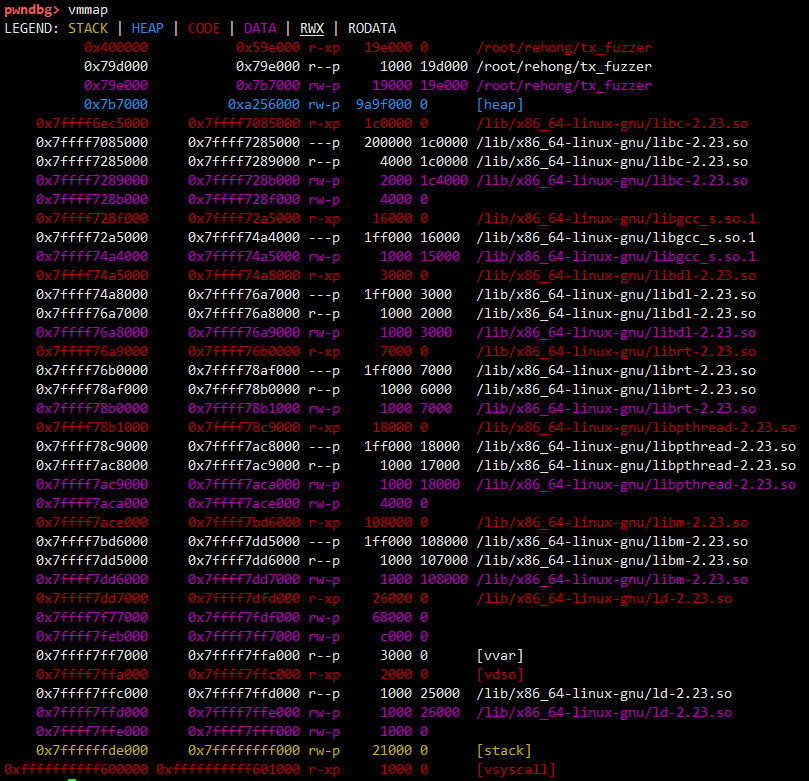Click start address 0x7ffff7dd6000
809x781 pixels.
[92, 580]
